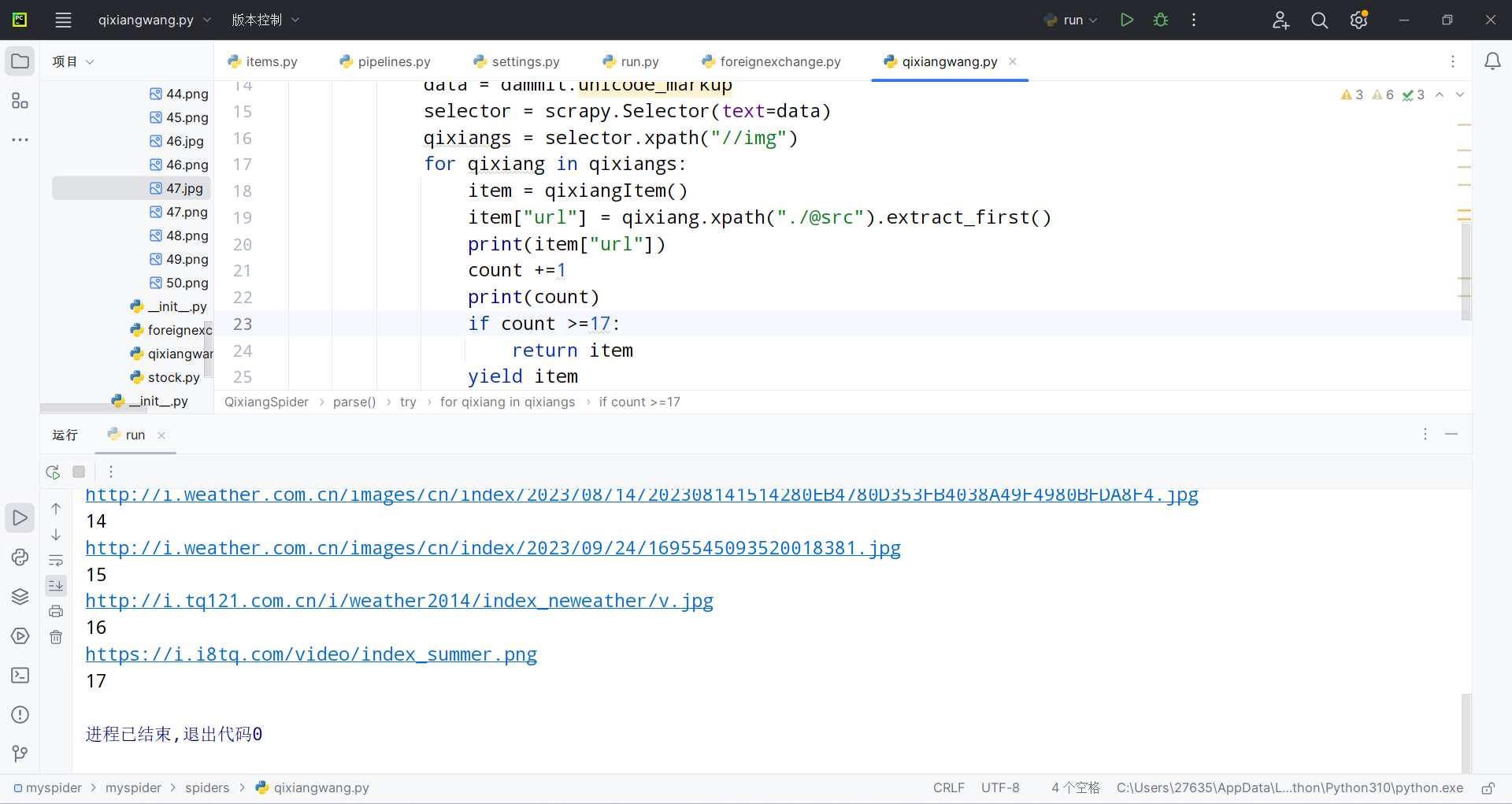1512x804 pixels.
Task: Toggle scroll to end of console
Action: (x=56, y=585)
